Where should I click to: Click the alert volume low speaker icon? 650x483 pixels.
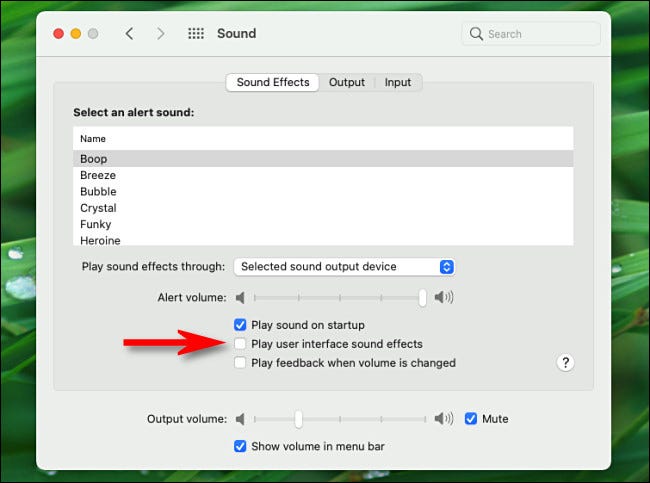(x=239, y=297)
